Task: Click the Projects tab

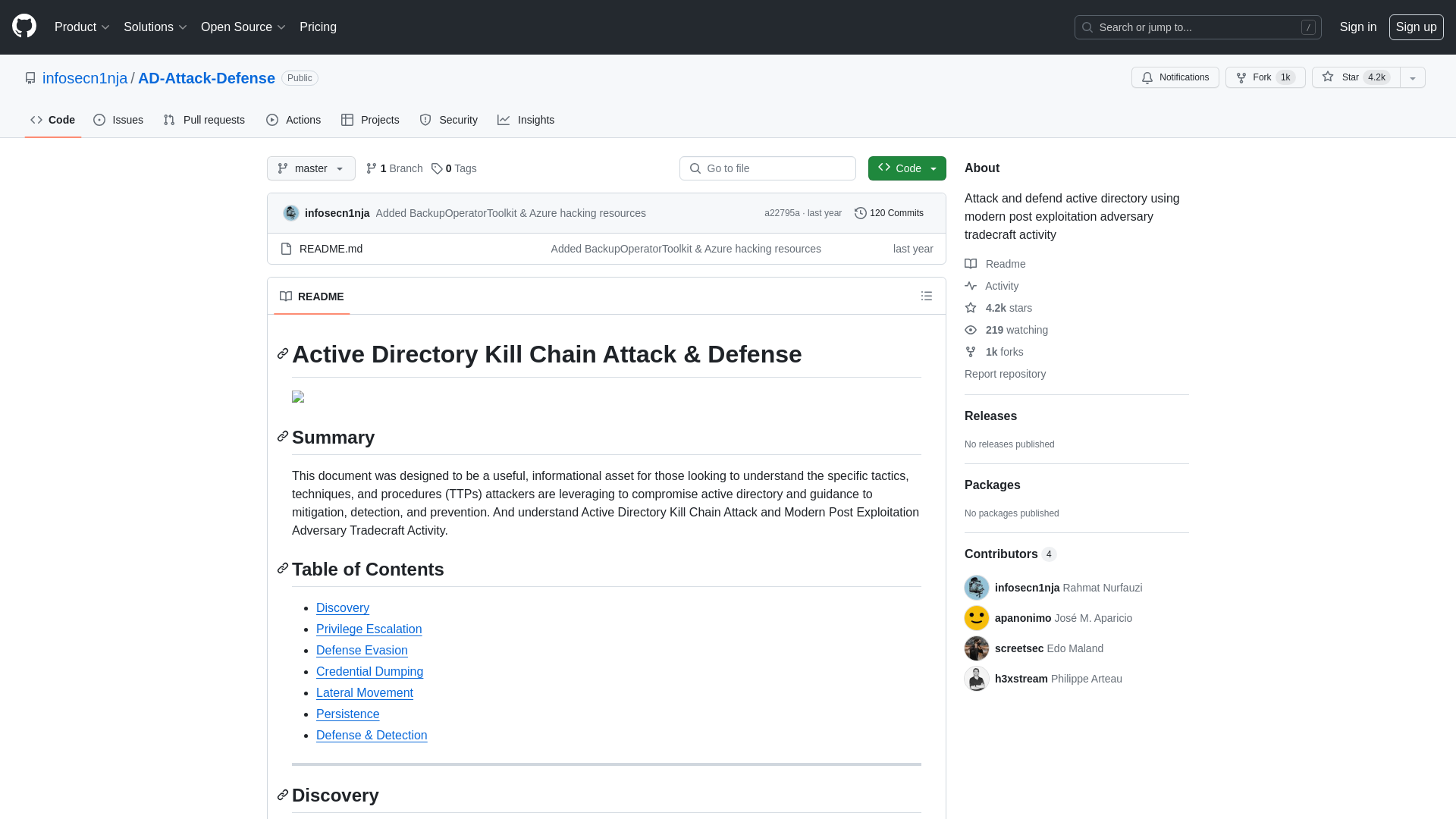Action: (x=370, y=120)
